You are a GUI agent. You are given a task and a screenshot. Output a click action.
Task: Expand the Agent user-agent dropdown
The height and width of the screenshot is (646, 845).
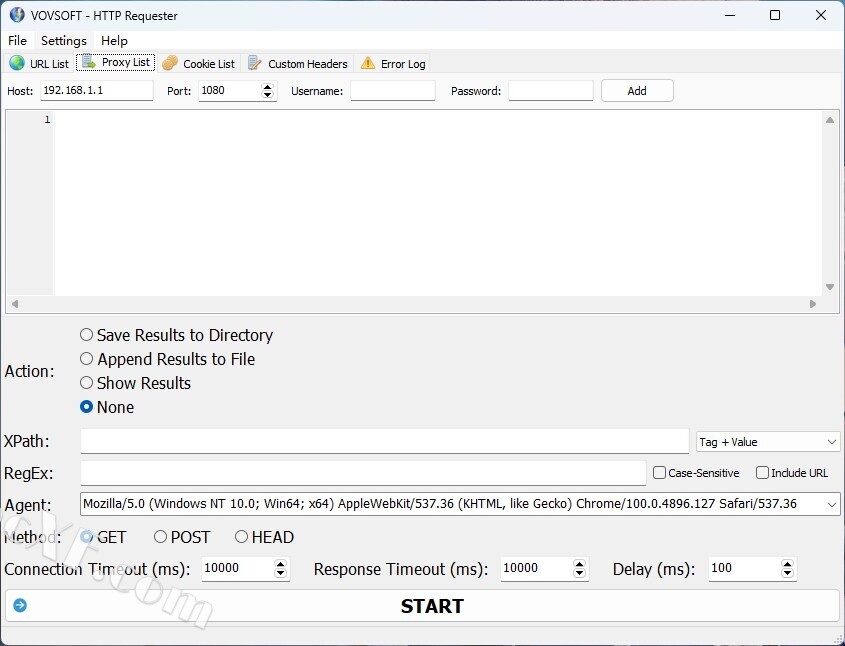(x=832, y=504)
